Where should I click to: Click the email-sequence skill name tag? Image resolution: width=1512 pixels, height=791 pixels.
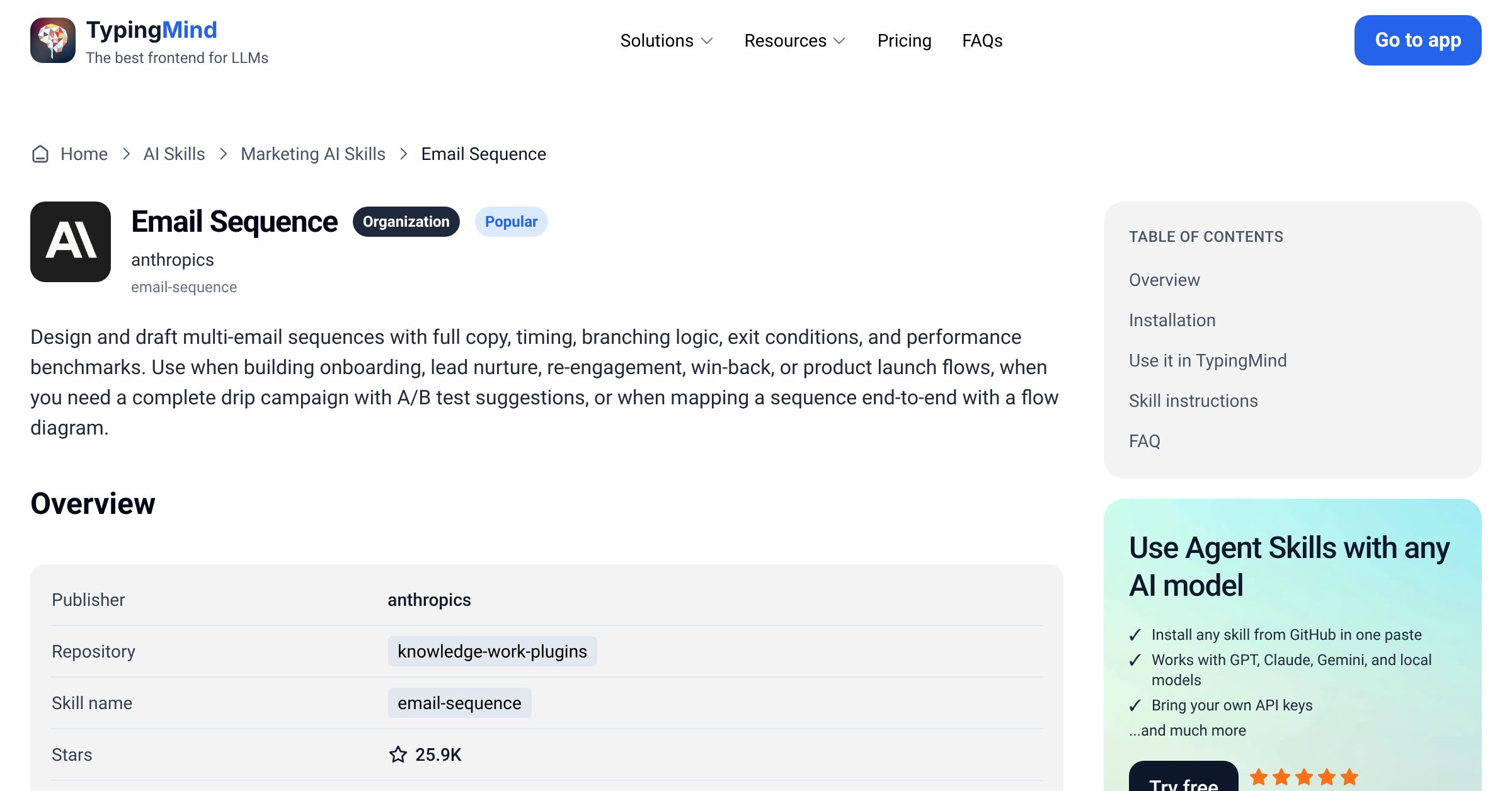[460, 703]
